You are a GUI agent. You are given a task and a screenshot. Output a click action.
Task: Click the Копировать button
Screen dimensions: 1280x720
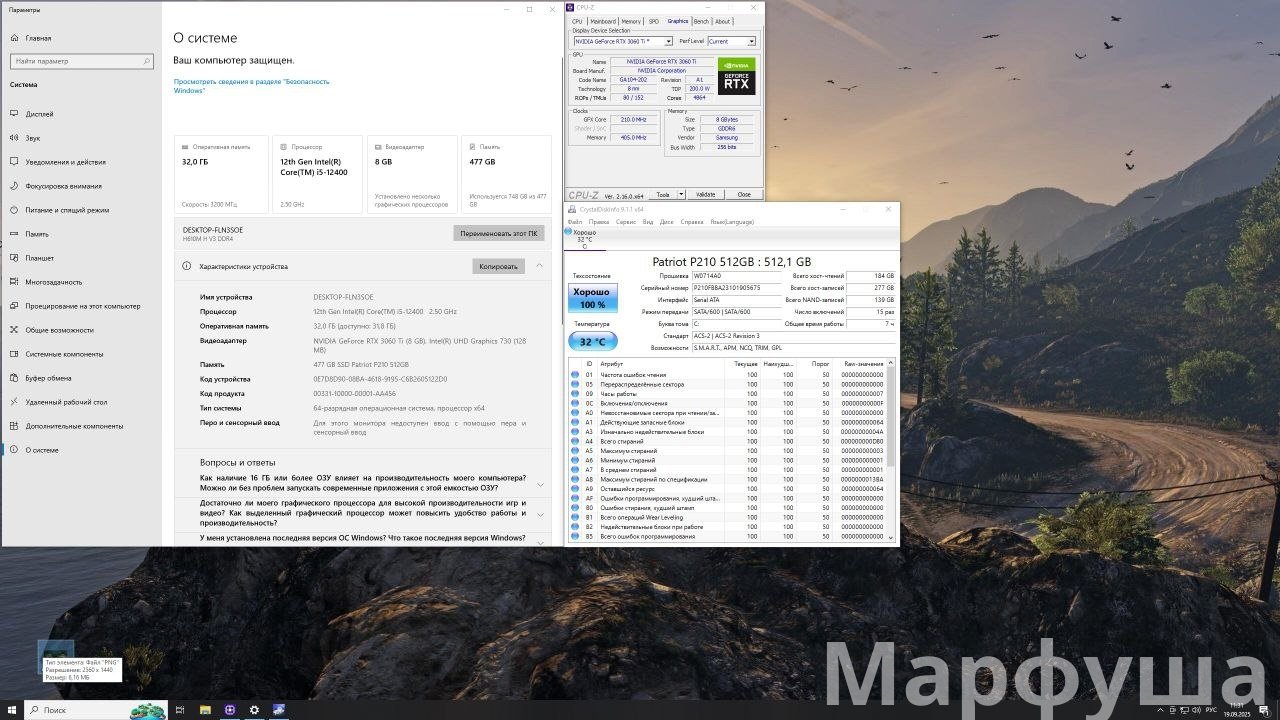pyautogui.click(x=498, y=267)
